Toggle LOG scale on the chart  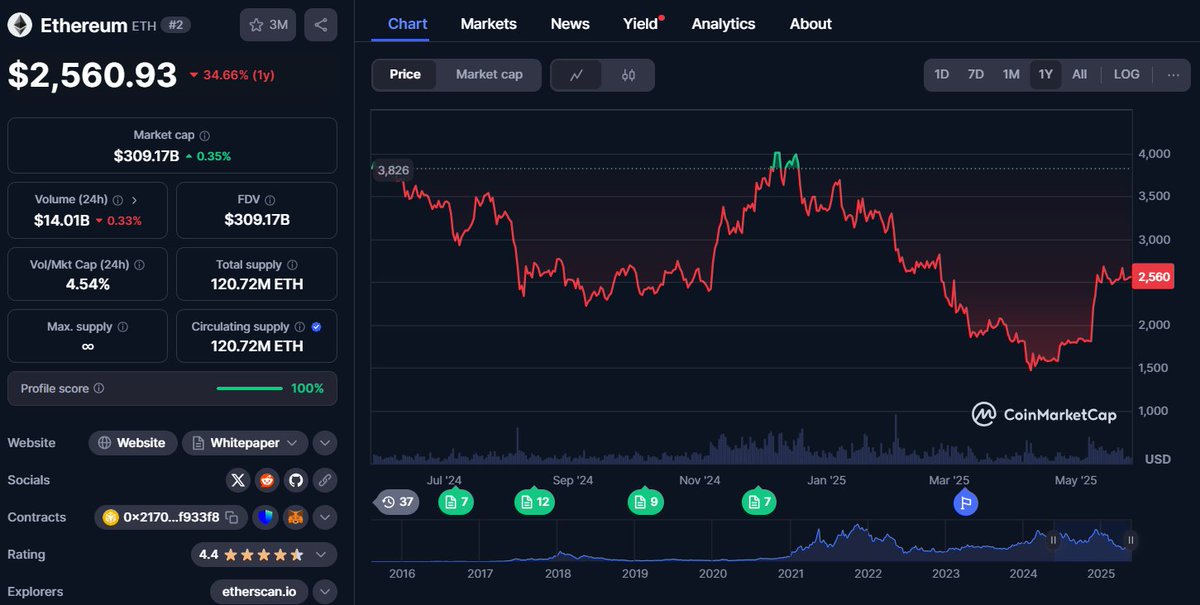pos(1126,75)
